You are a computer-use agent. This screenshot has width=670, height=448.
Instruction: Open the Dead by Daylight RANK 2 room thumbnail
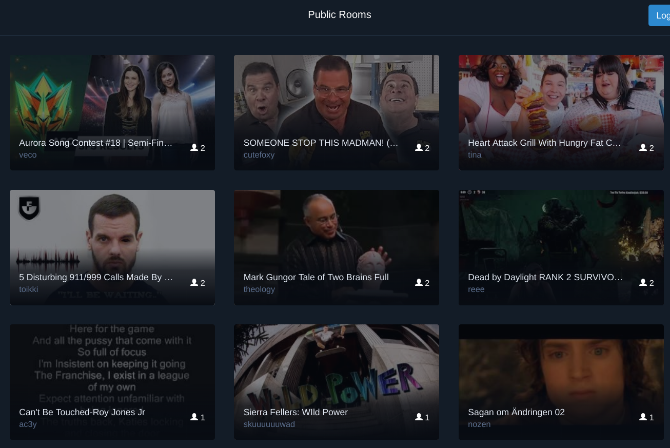(x=561, y=247)
